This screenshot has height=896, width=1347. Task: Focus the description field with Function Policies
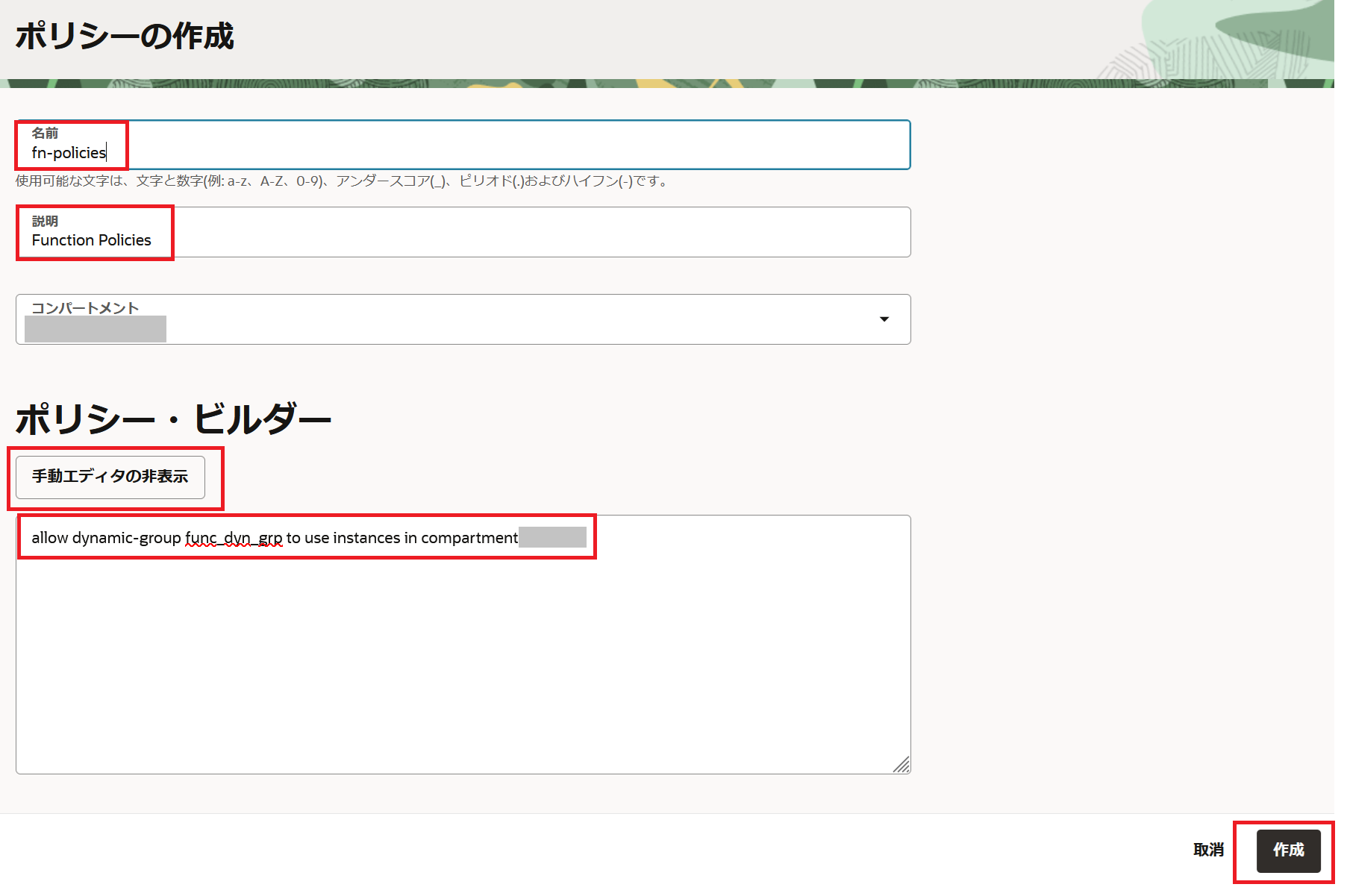tap(463, 240)
